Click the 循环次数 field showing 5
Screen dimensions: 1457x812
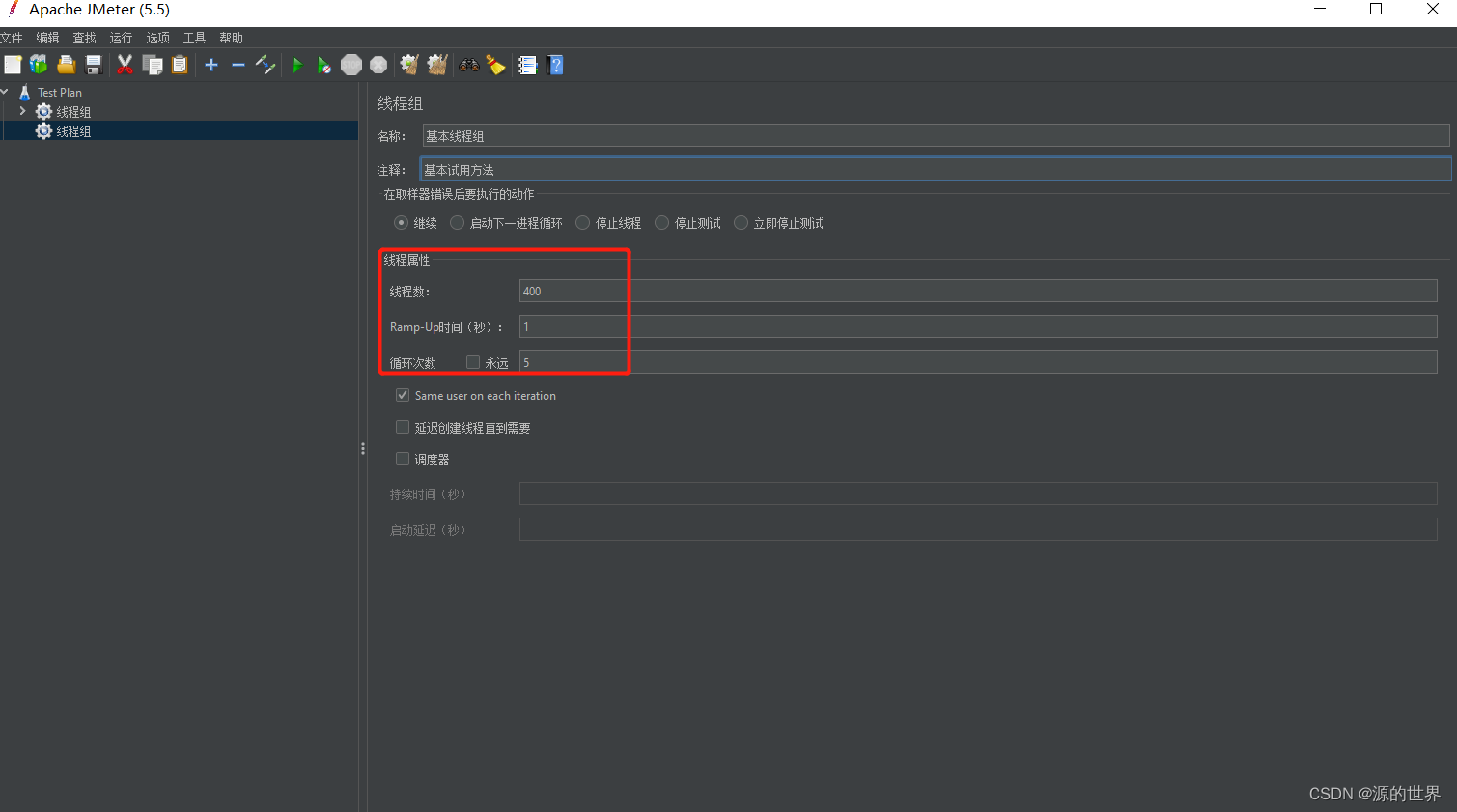point(978,362)
